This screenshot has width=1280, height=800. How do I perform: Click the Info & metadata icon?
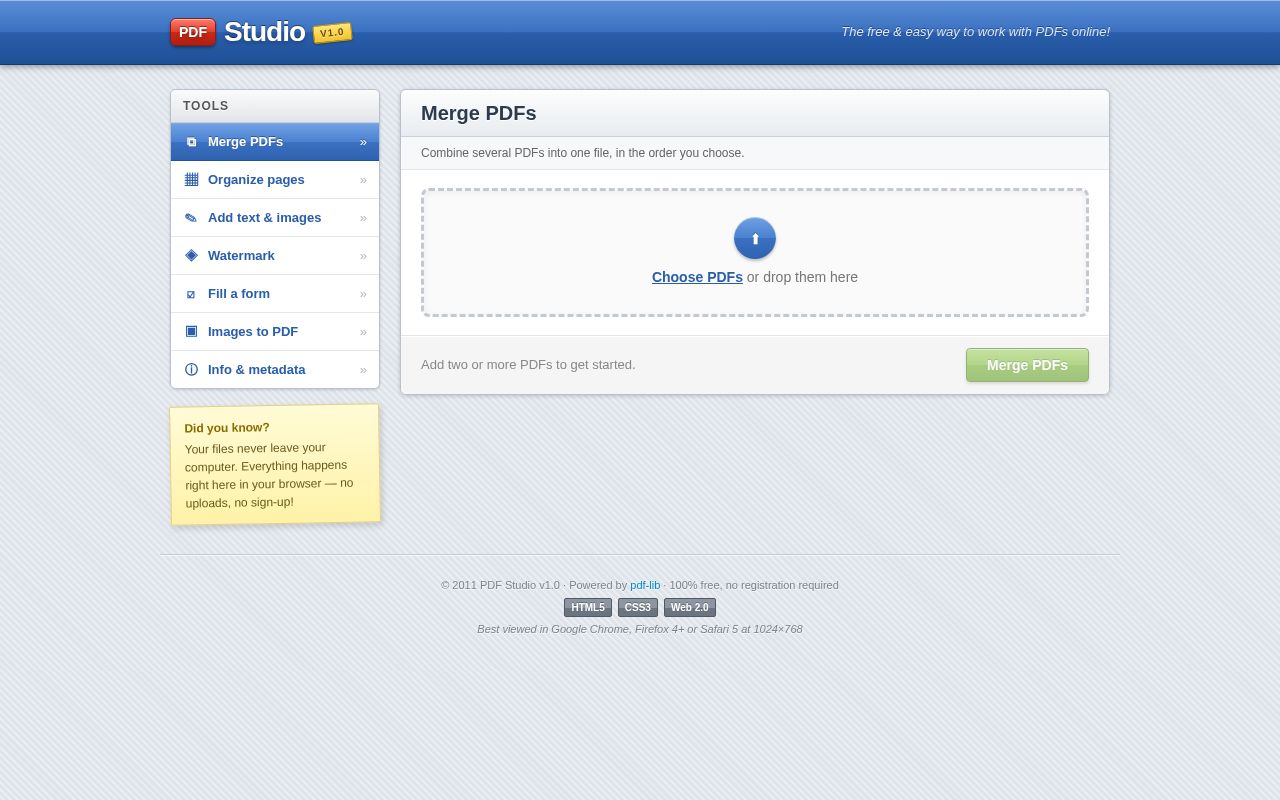tap(191, 370)
